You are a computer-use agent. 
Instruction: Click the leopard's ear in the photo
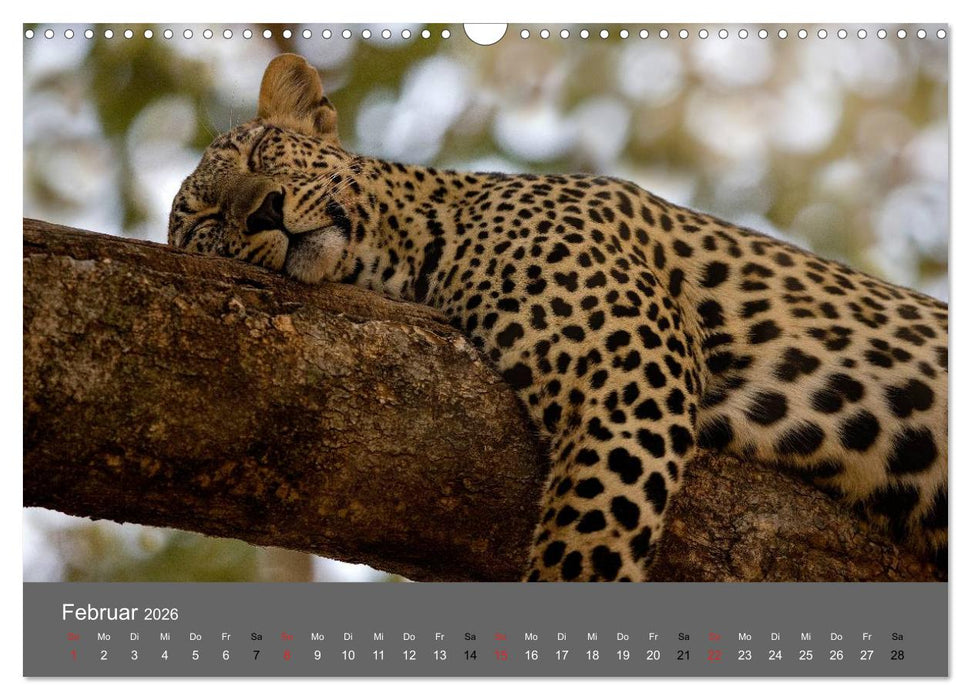292,92
